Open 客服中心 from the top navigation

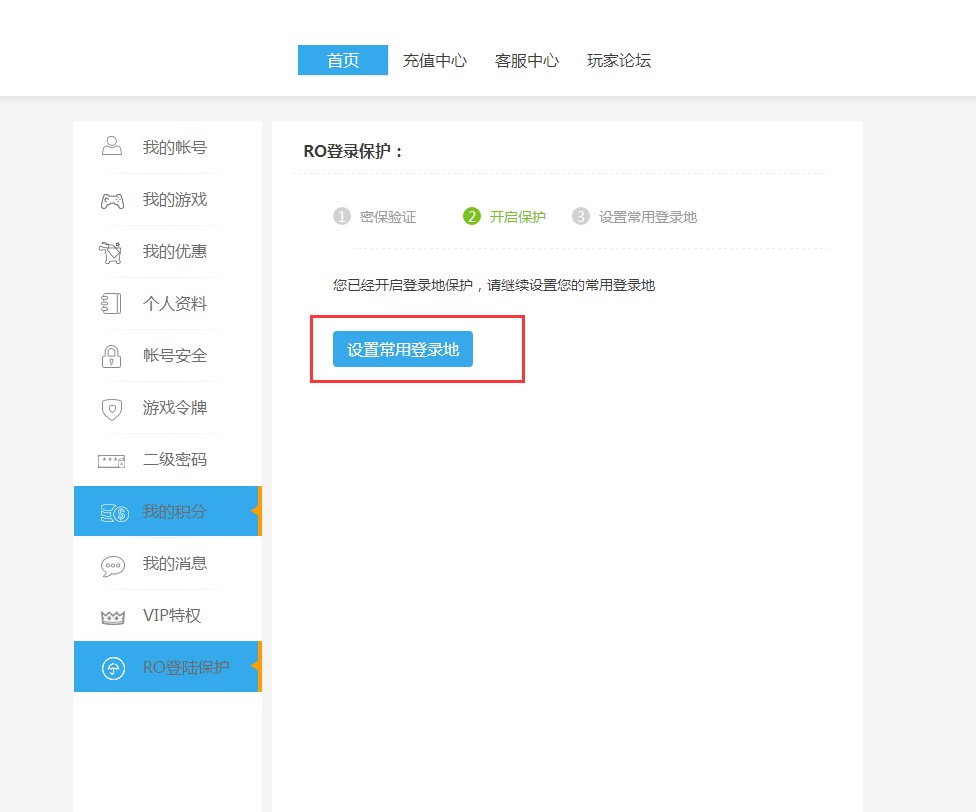click(527, 60)
